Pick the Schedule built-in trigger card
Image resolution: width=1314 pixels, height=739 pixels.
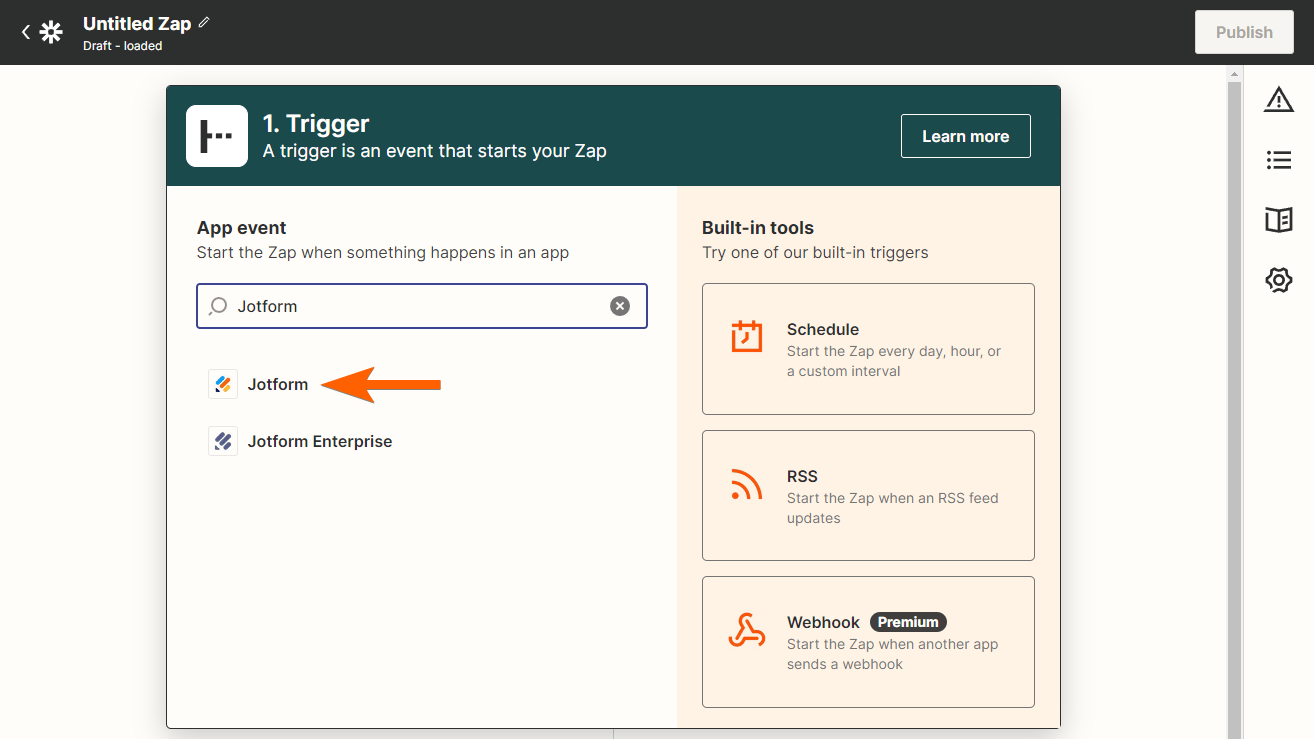[x=868, y=349]
